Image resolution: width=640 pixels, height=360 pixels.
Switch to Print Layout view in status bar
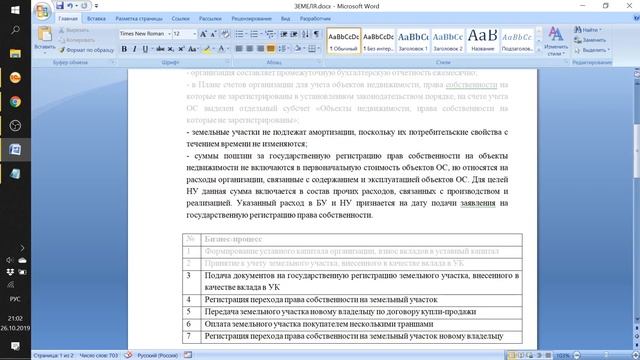(x=511, y=356)
